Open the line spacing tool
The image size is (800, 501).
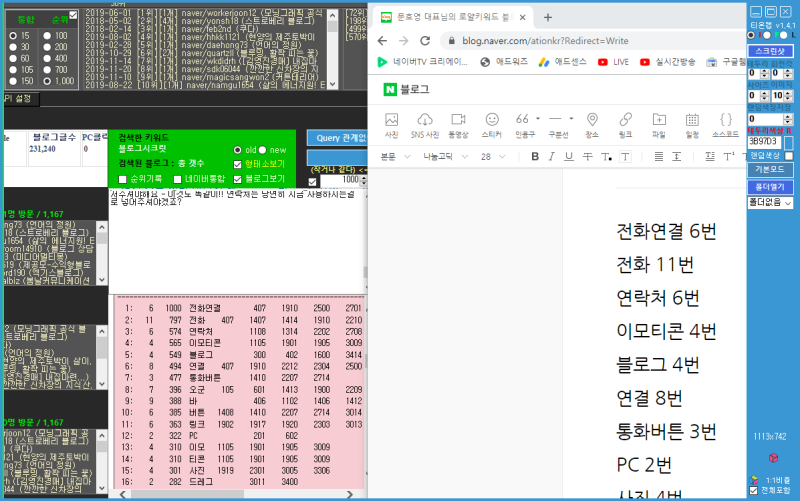[677, 157]
